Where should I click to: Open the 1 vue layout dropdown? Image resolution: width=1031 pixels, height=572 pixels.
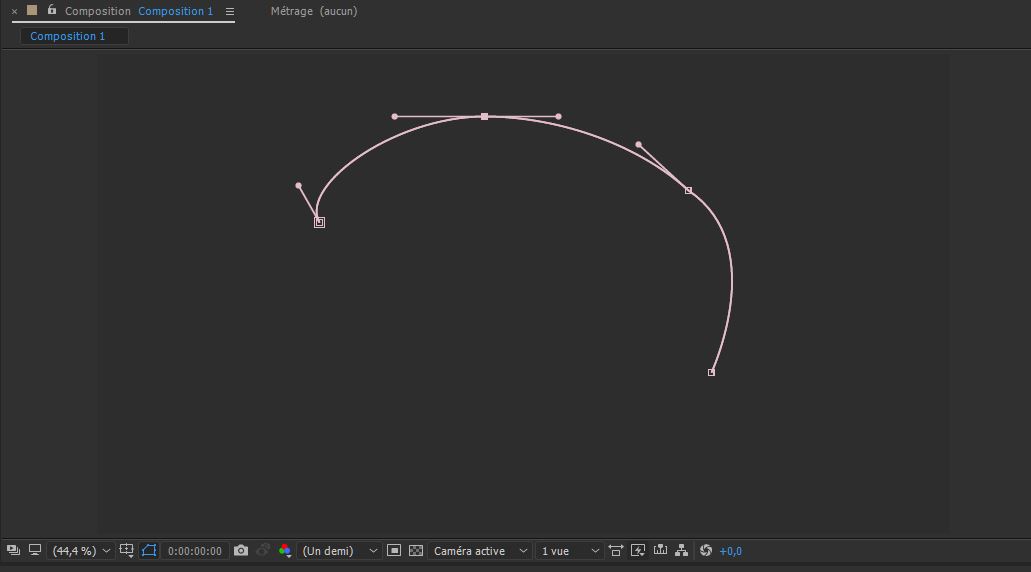[x=569, y=551]
